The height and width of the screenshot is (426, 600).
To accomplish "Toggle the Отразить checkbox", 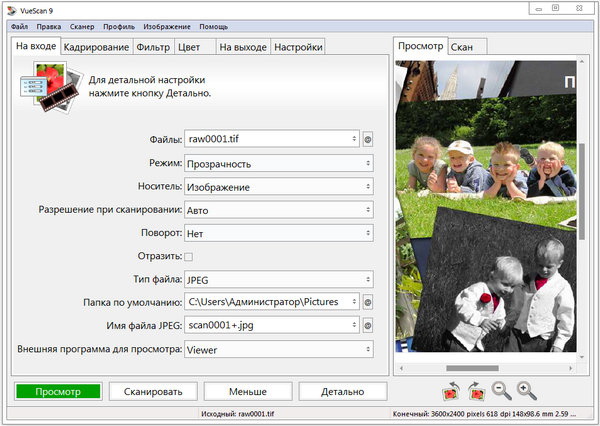I will click(x=188, y=256).
